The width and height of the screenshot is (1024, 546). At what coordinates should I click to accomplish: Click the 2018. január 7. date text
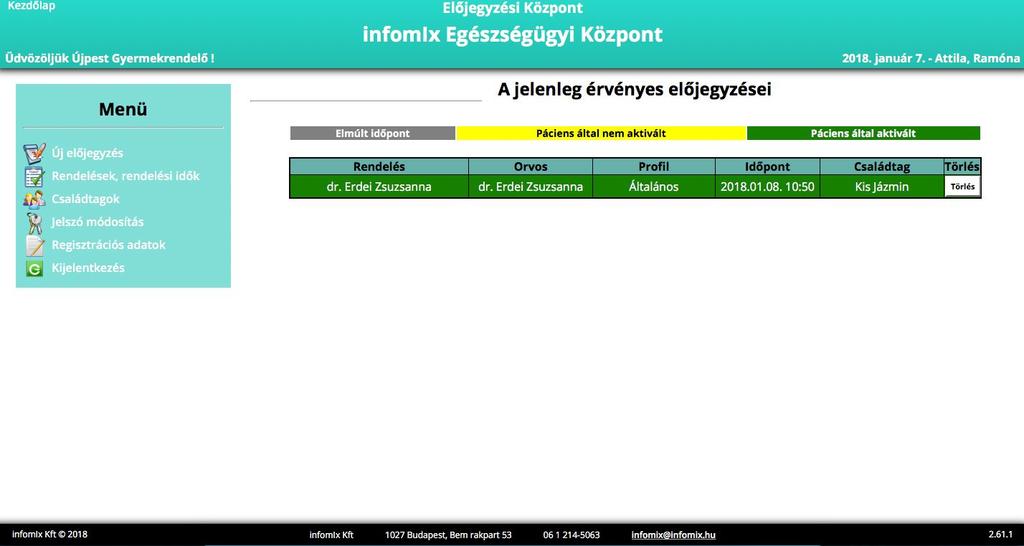point(883,58)
